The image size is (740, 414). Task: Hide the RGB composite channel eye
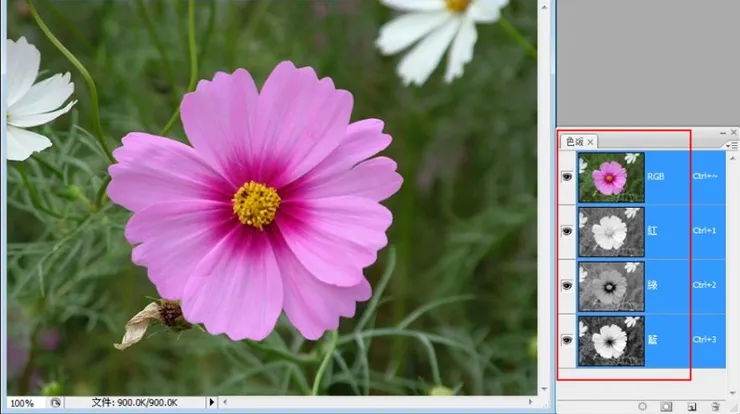click(568, 177)
